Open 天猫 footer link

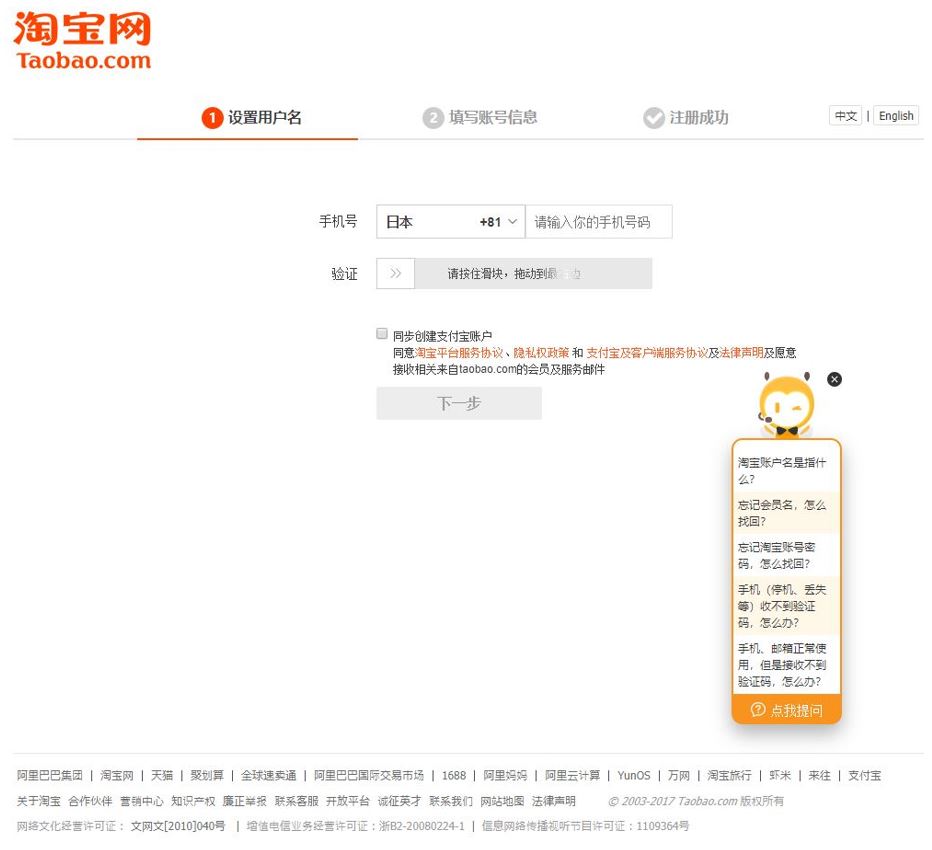click(162, 775)
